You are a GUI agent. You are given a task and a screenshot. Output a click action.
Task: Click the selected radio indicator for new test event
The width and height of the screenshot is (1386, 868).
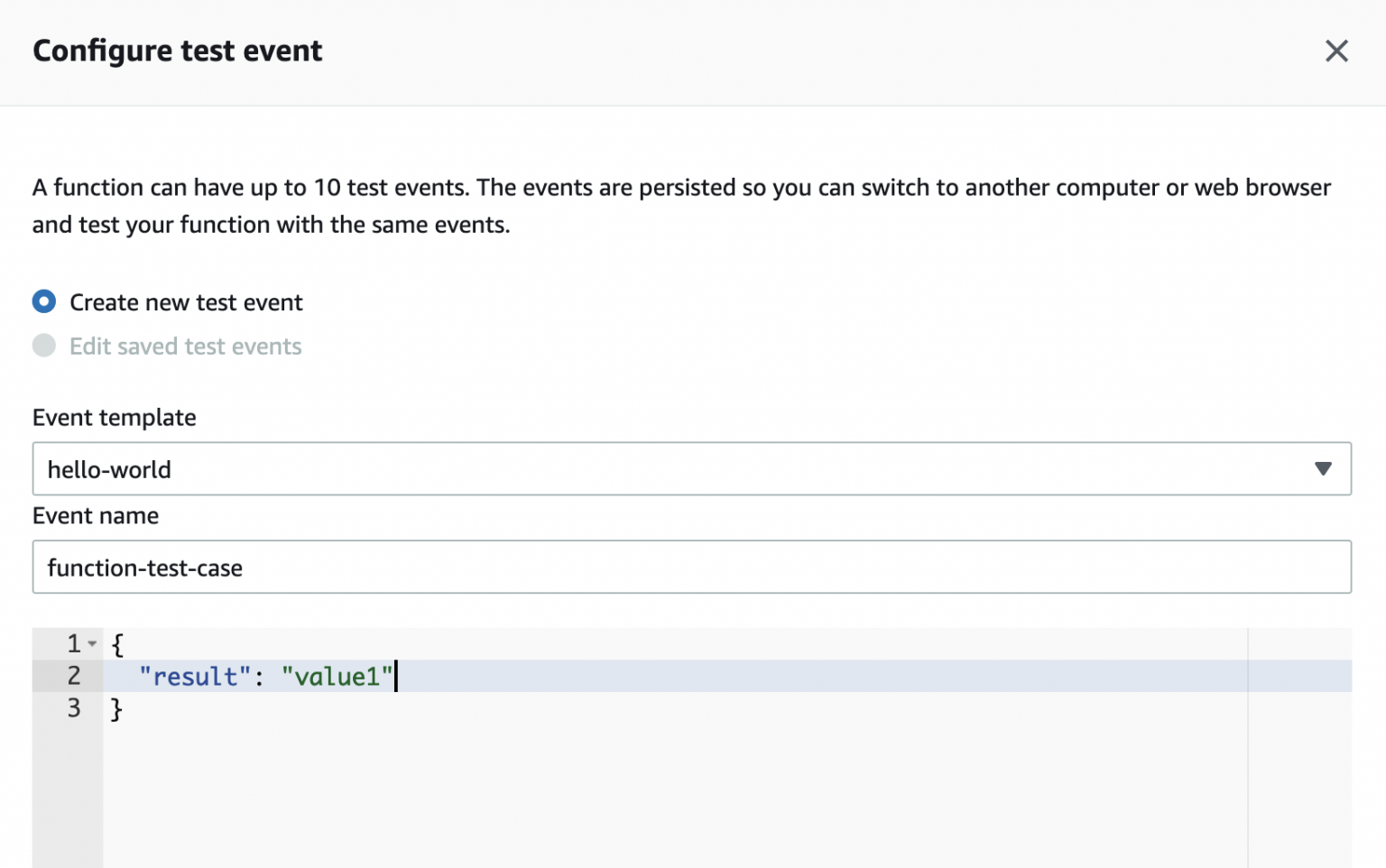(43, 301)
